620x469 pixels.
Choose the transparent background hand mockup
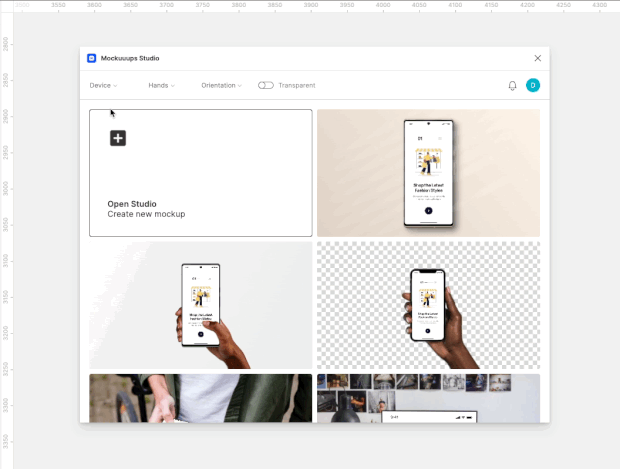(x=428, y=305)
